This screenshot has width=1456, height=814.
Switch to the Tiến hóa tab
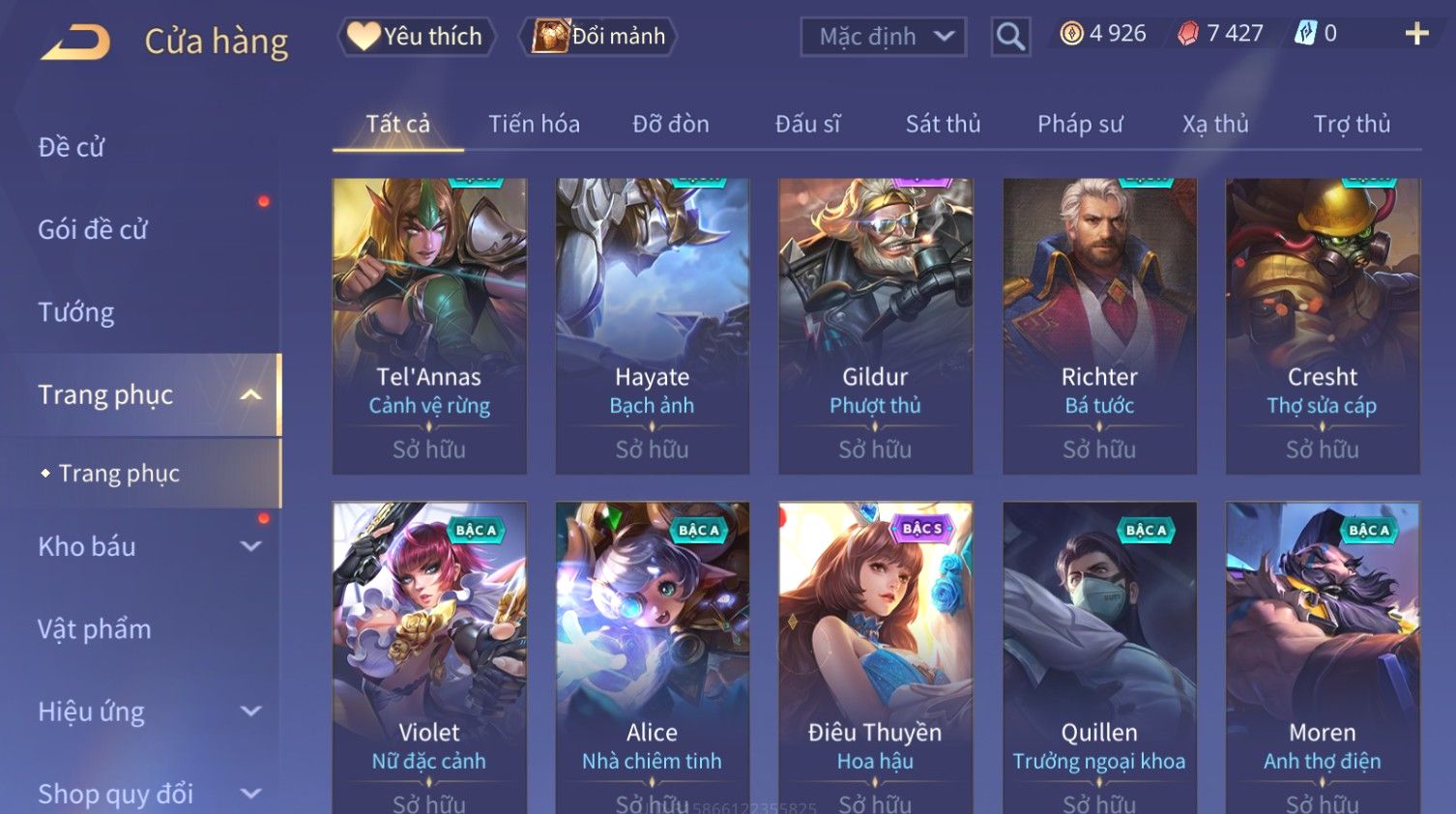pyautogui.click(x=534, y=124)
